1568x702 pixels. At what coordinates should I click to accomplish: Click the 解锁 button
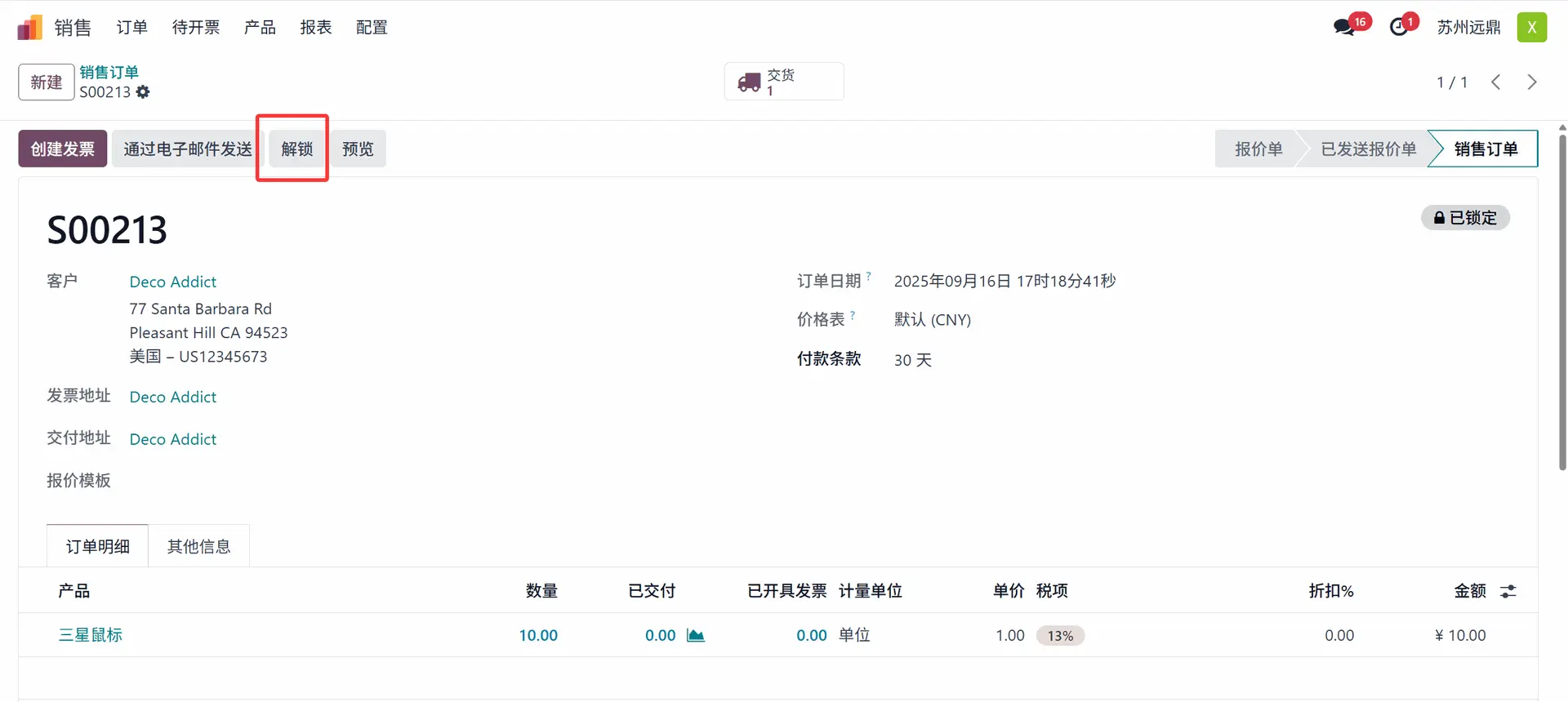tap(296, 149)
